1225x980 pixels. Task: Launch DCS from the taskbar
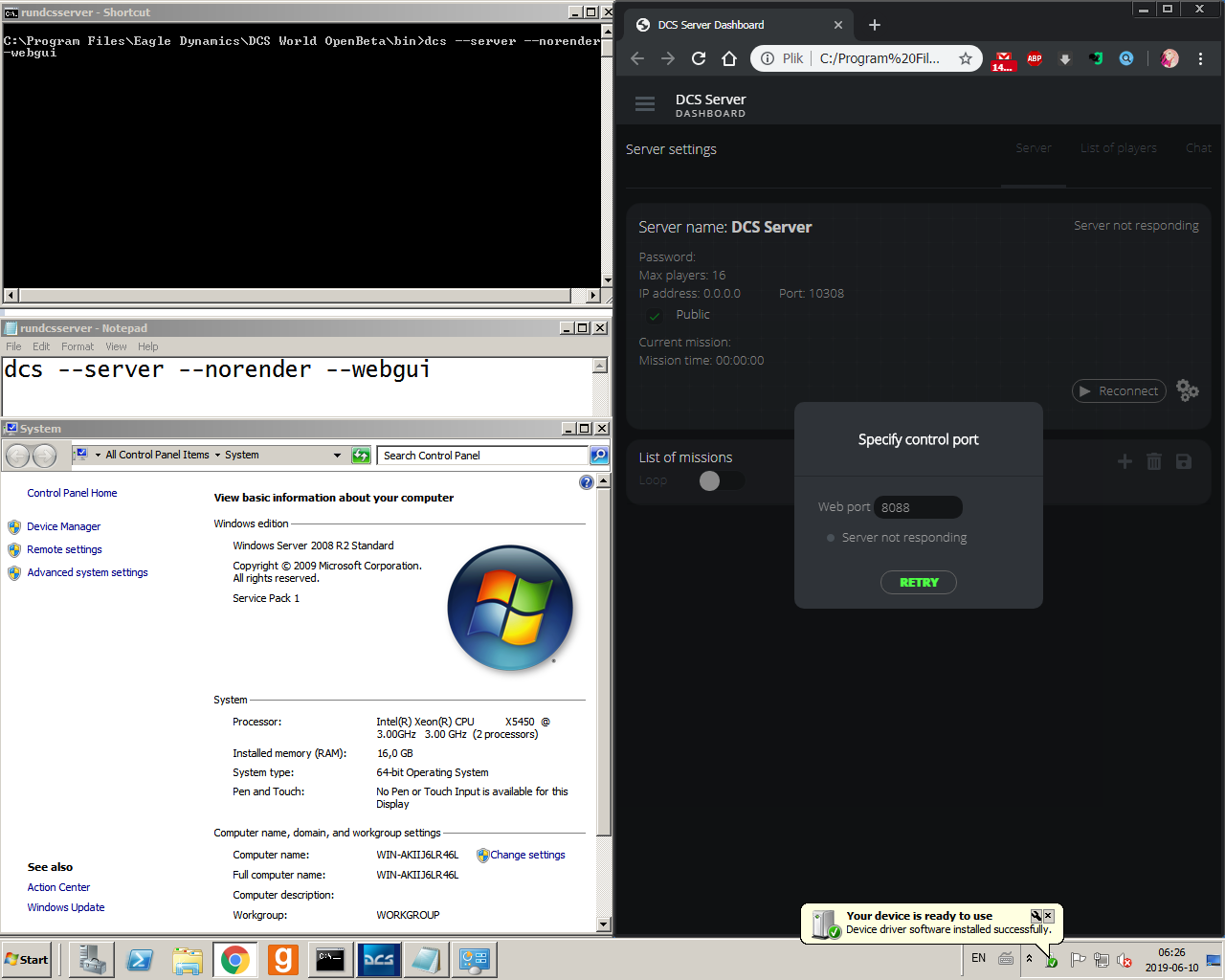[x=378, y=959]
